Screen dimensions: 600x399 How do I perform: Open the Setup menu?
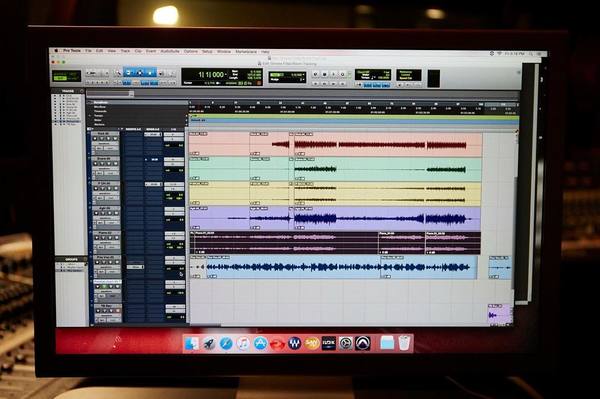point(207,51)
